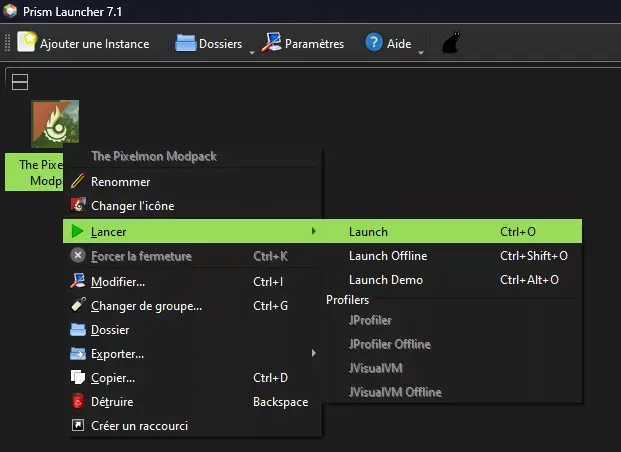Select the The Pixelmon Modpack instance label
This screenshot has height=452, width=621.
pos(34,172)
